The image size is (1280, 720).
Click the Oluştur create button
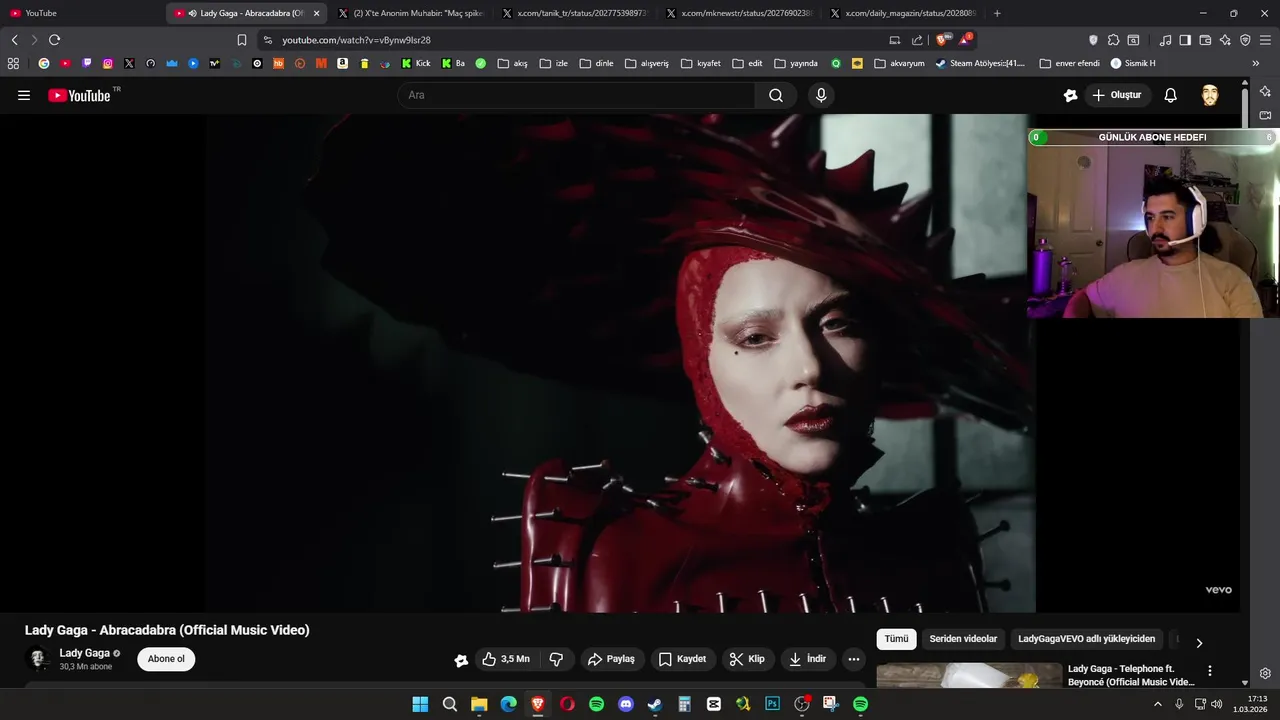pos(1117,95)
